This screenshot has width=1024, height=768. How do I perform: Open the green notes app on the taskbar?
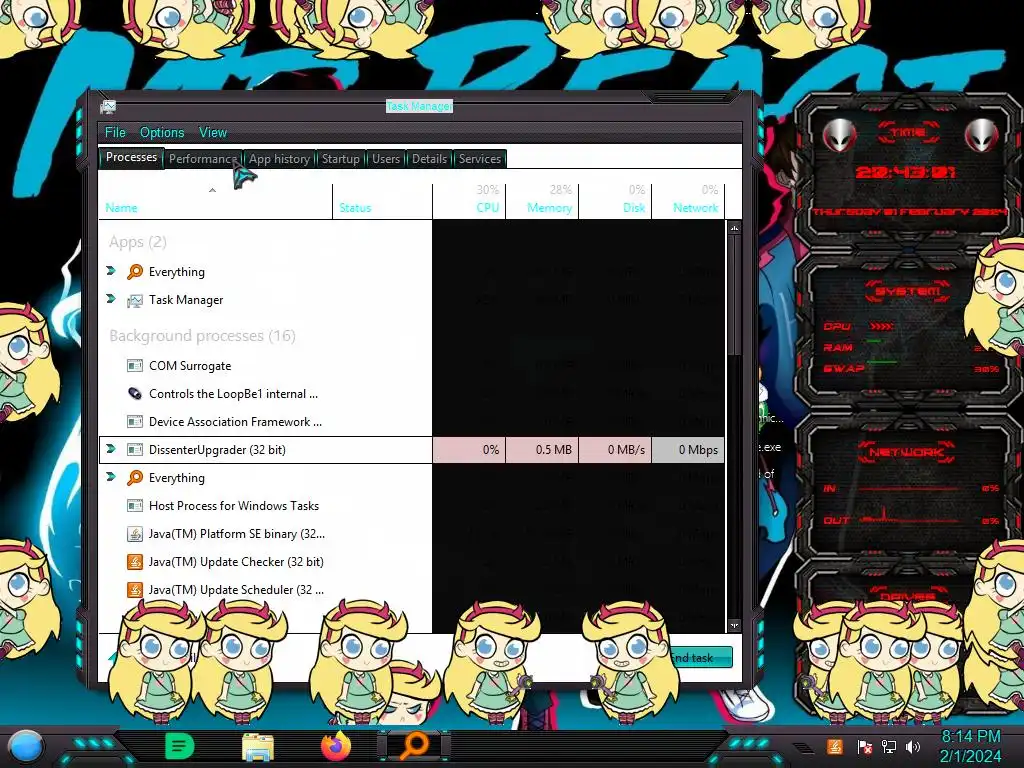pos(180,746)
